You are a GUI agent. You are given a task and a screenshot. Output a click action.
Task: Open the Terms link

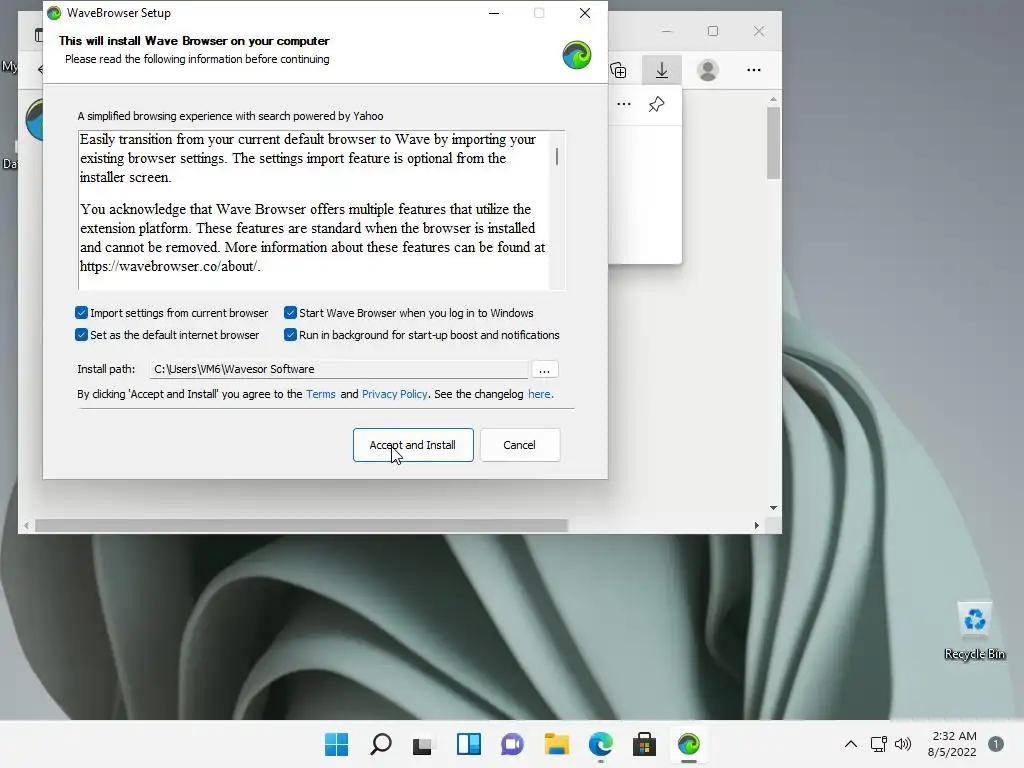click(x=321, y=394)
